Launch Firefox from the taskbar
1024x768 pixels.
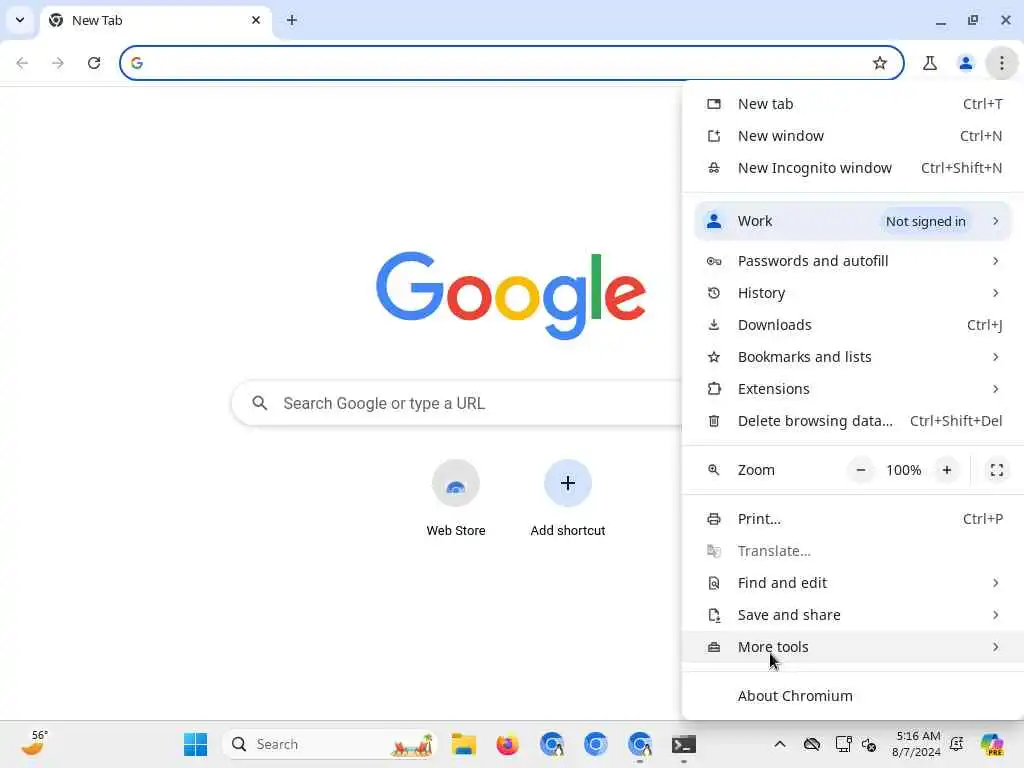tap(507, 744)
